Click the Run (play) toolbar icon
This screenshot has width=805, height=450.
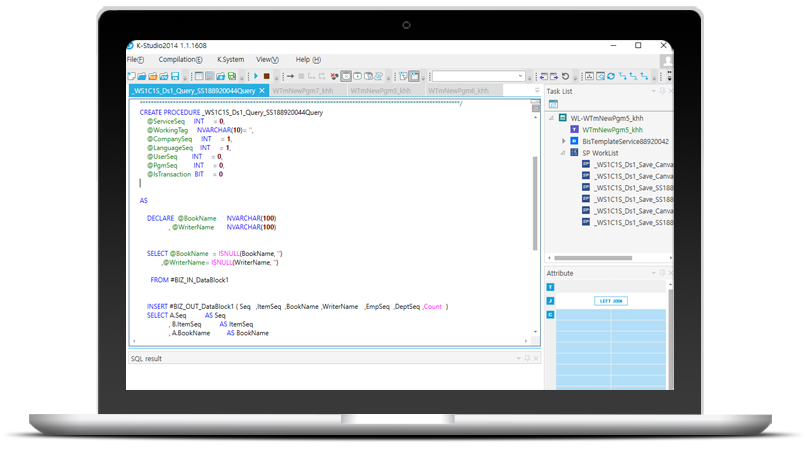point(256,76)
